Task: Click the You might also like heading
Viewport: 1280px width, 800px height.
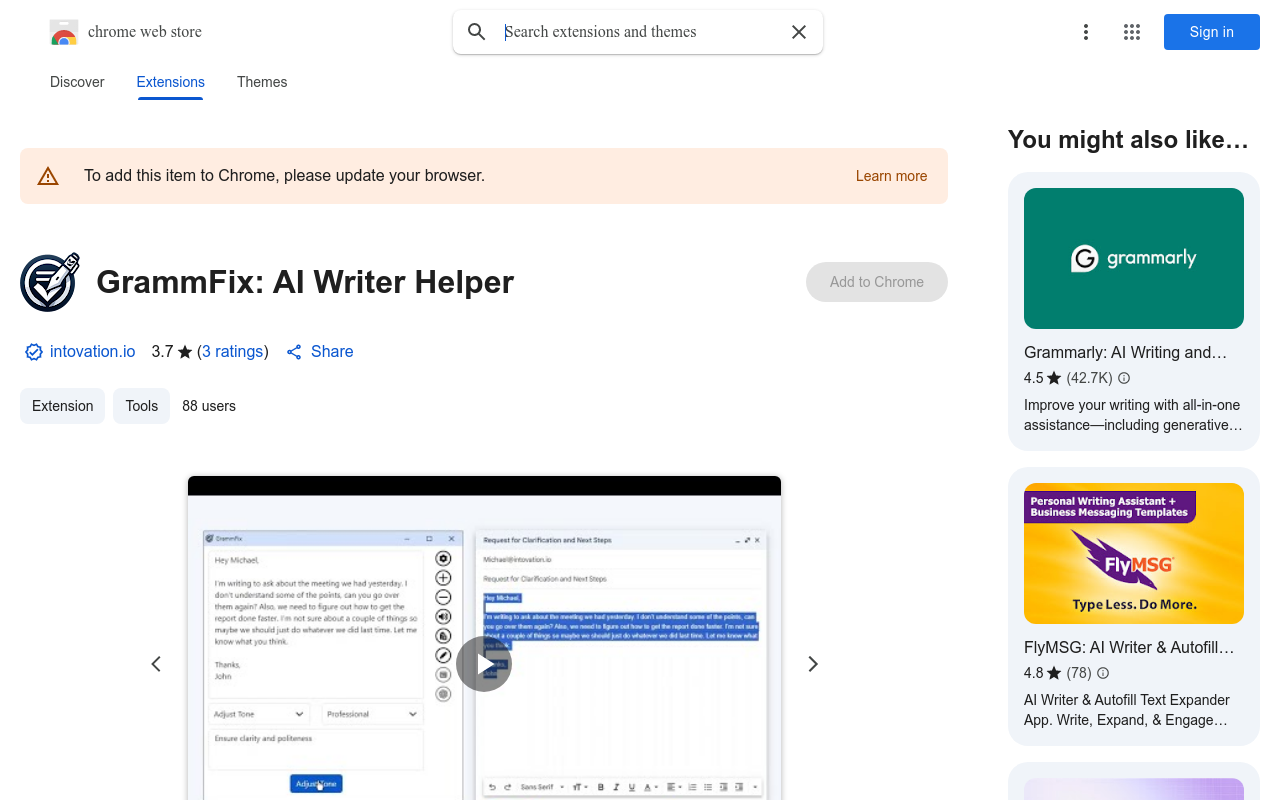Action: [1129, 140]
